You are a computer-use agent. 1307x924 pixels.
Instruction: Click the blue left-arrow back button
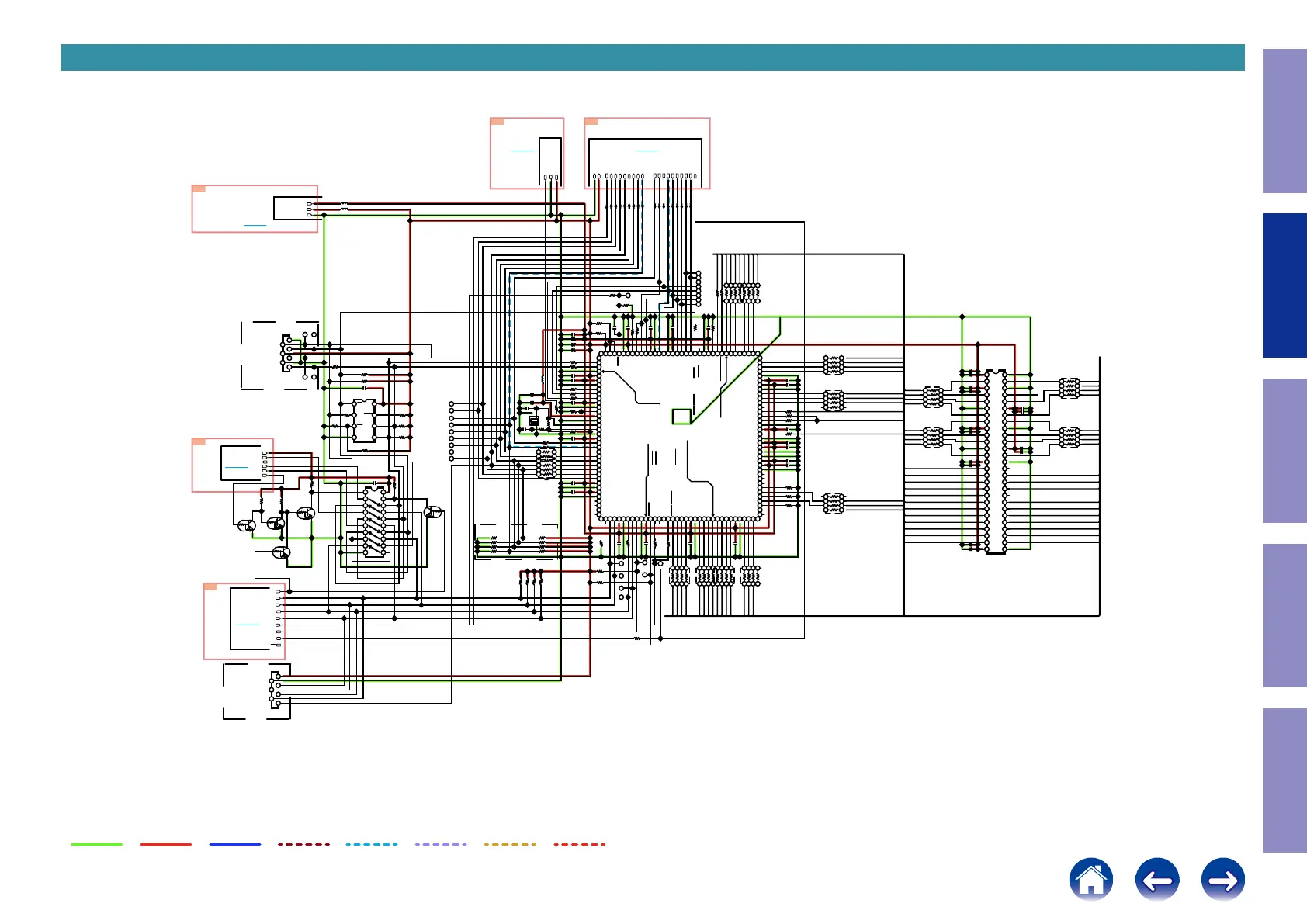pyautogui.click(x=1156, y=879)
